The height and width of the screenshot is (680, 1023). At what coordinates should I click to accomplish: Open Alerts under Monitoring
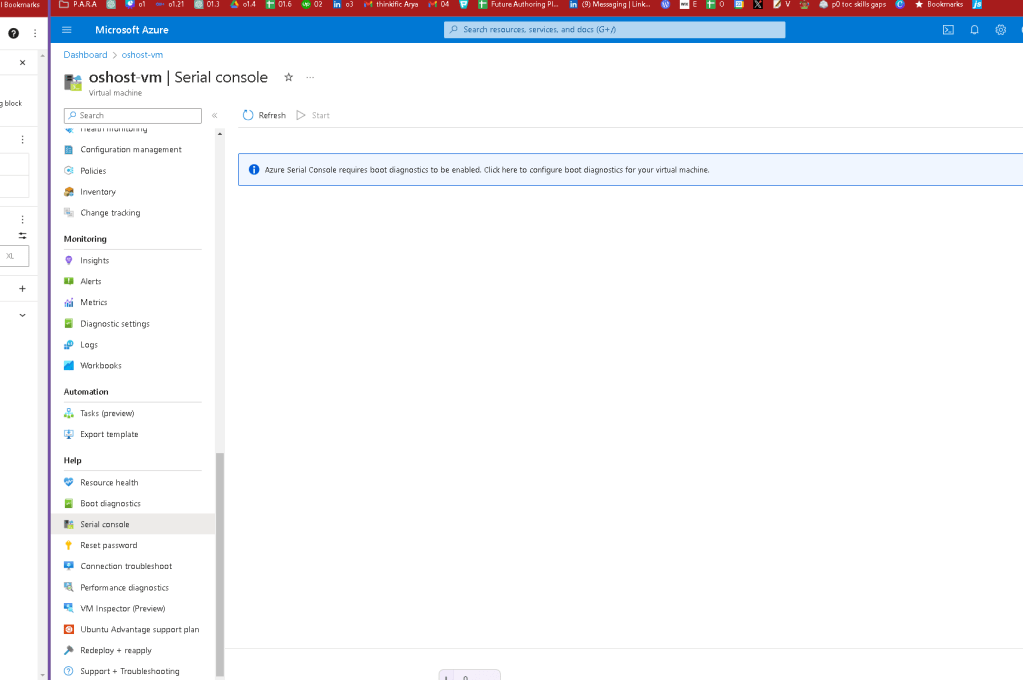(x=91, y=281)
